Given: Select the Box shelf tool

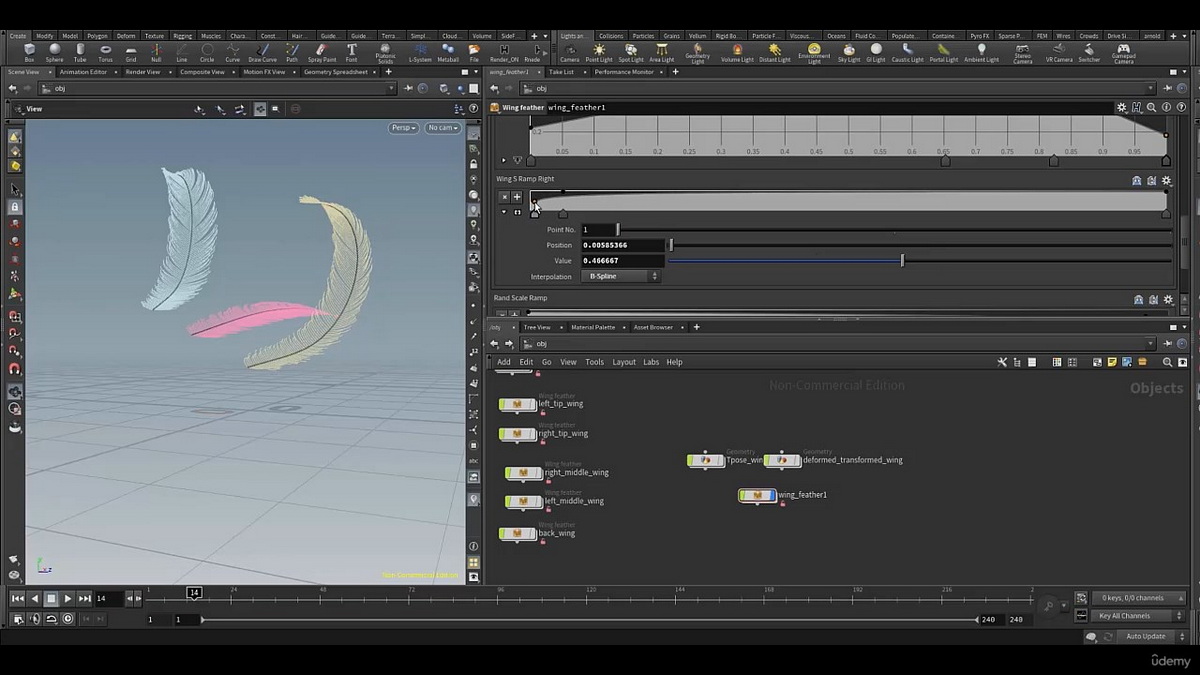Looking at the screenshot, I should [29, 52].
